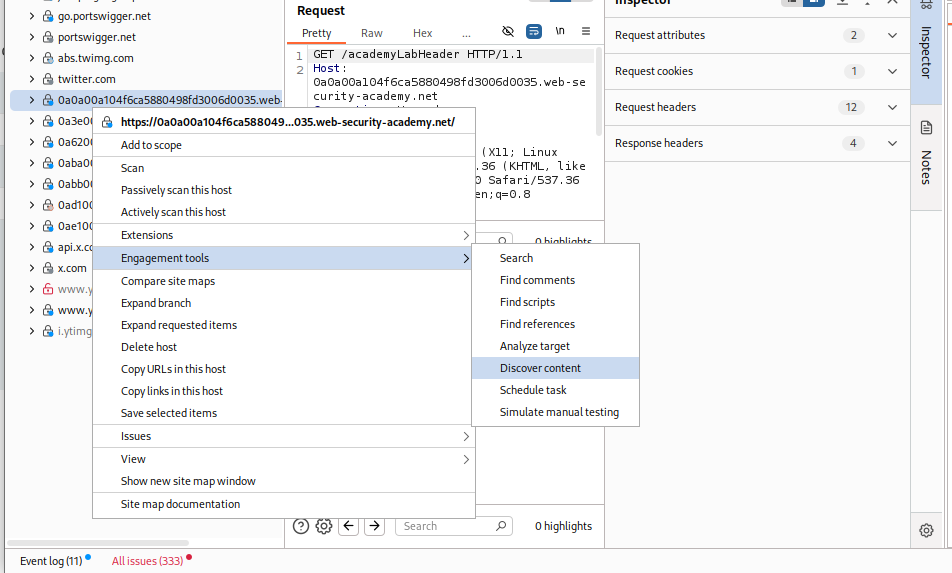
Task: Click help question-mark icon by search
Action: (300, 526)
